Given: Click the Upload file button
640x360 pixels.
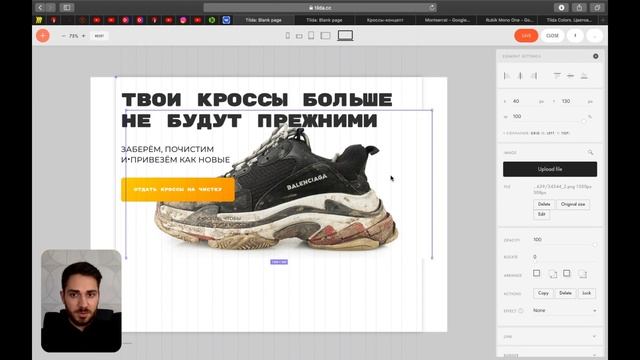Looking at the screenshot, I should (550, 169).
